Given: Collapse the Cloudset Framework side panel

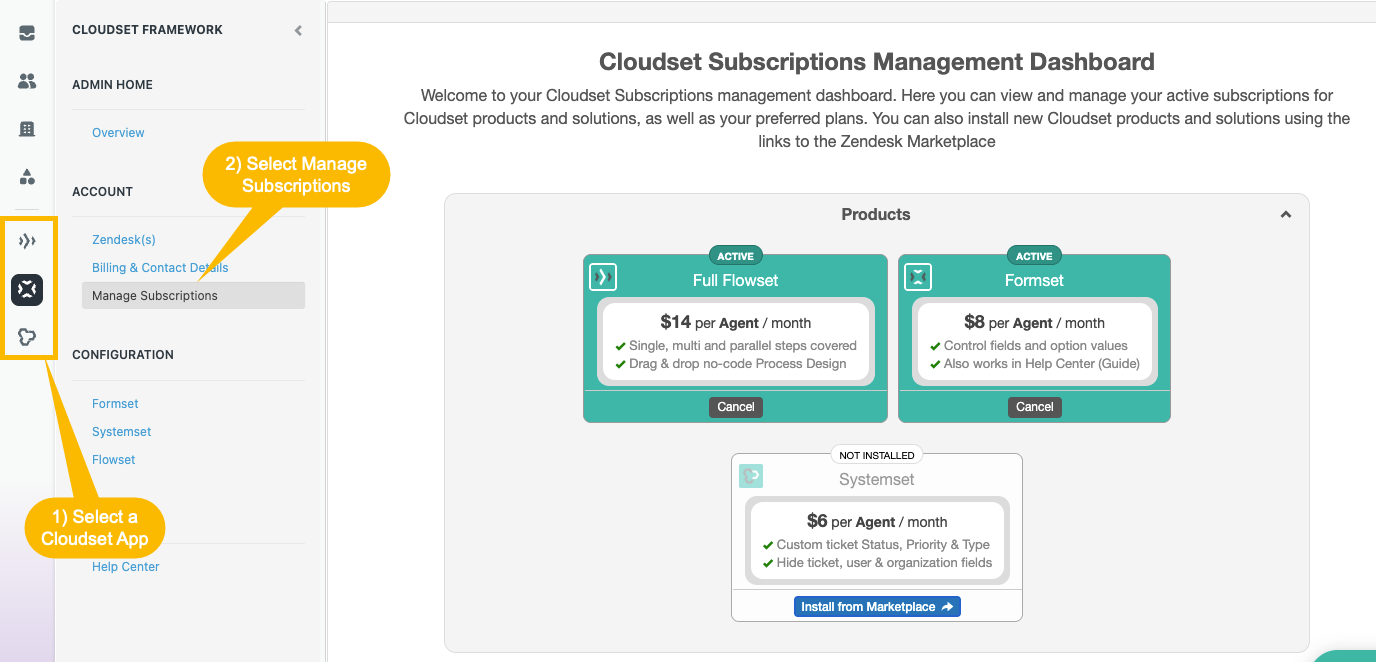Looking at the screenshot, I should click(x=298, y=31).
